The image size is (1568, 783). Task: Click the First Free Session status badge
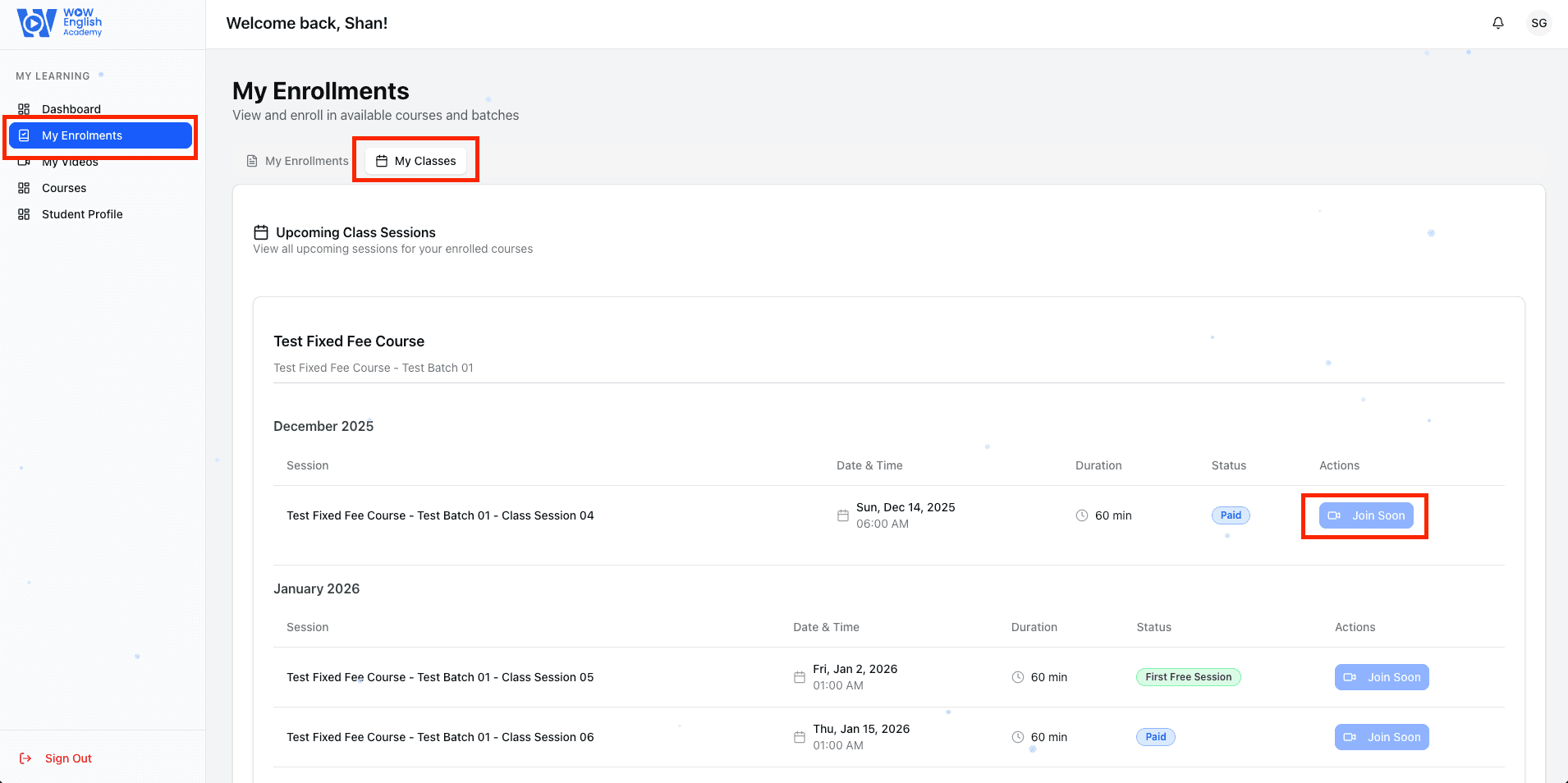(1188, 677)
